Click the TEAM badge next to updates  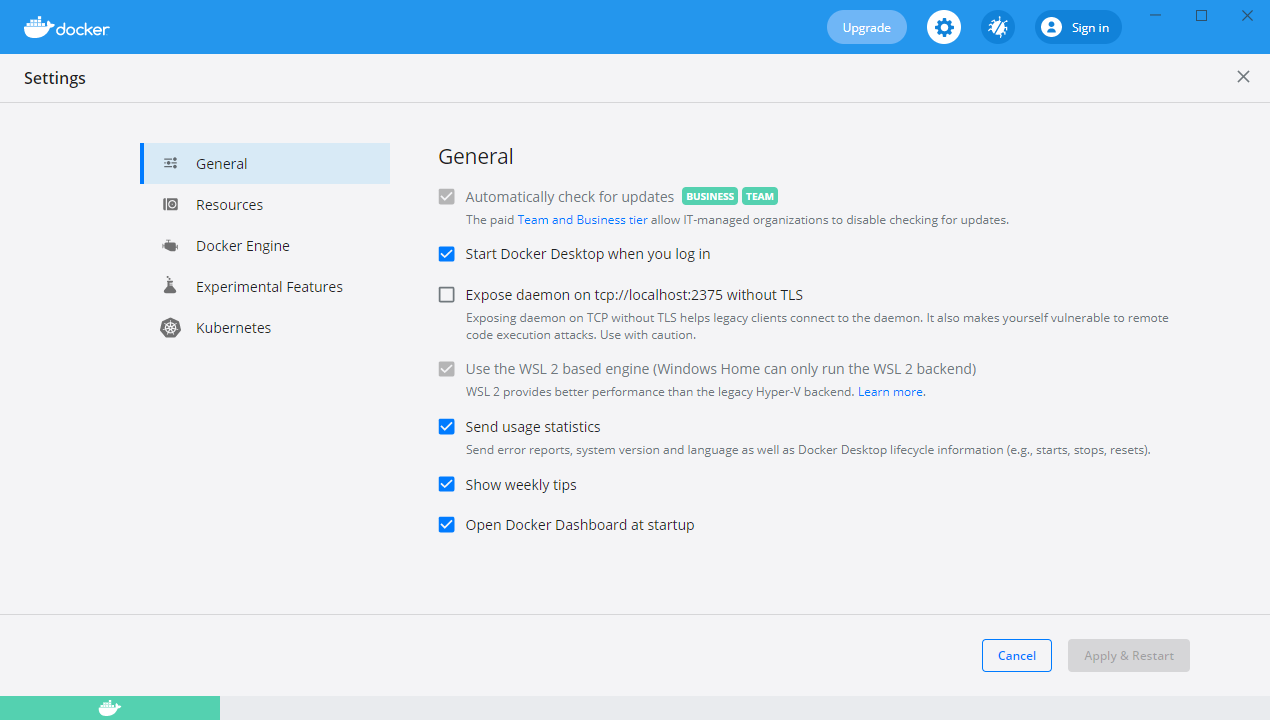pos(760,197)
